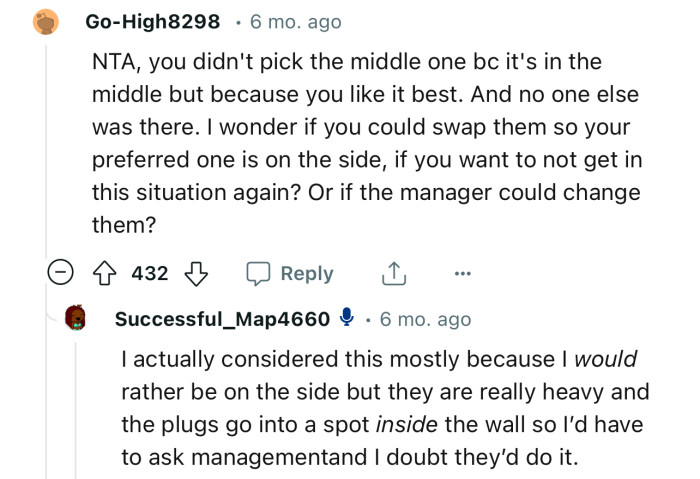Image resolution: width=700 pixels, height=479 pixels.
Task: Click the 432 vote count
Action: point(150,273)
